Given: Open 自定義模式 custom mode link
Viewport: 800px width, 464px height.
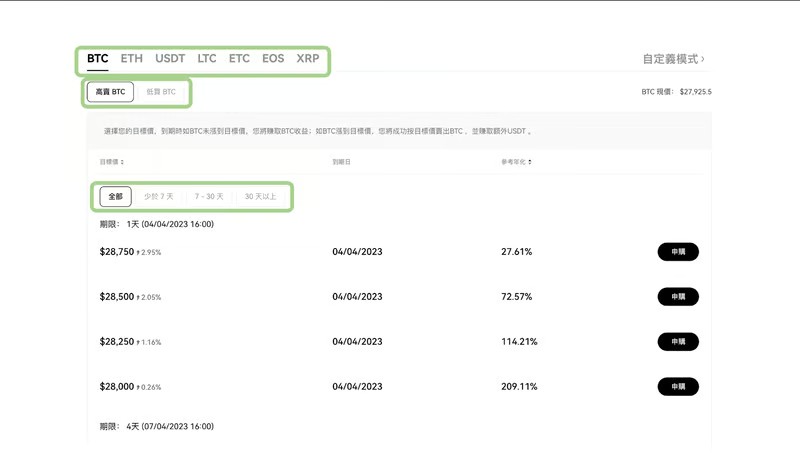Looking at the screenshot, I should point(673,59).
